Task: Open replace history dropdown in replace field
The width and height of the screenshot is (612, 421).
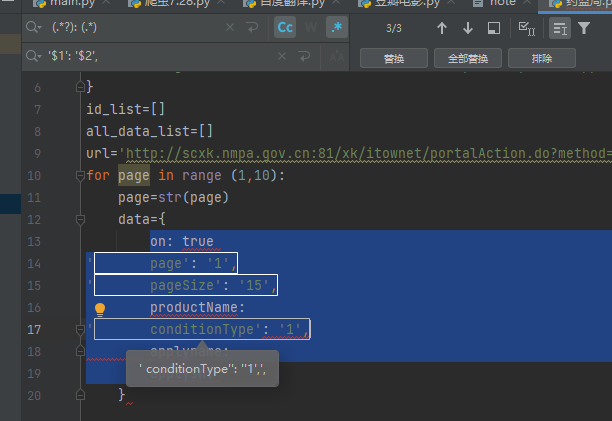Action: (34, 56)
